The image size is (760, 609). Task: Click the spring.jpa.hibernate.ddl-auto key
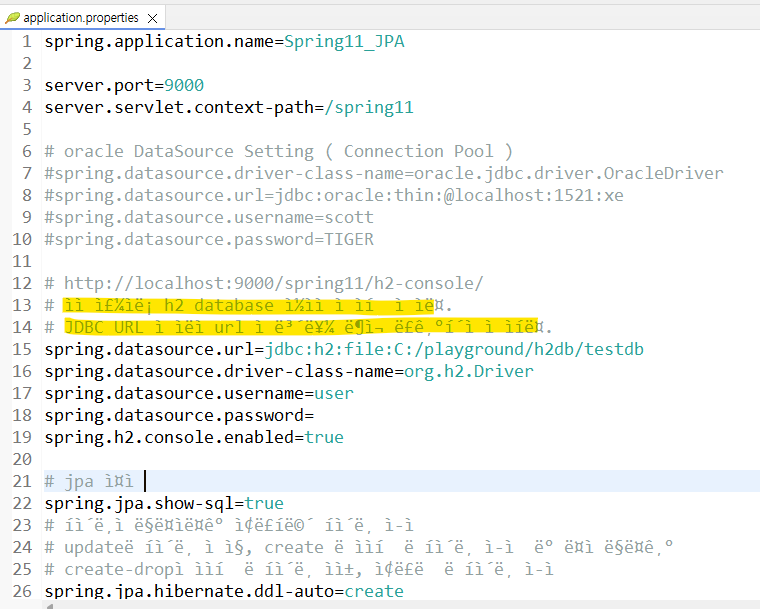(x=189, y=592)
